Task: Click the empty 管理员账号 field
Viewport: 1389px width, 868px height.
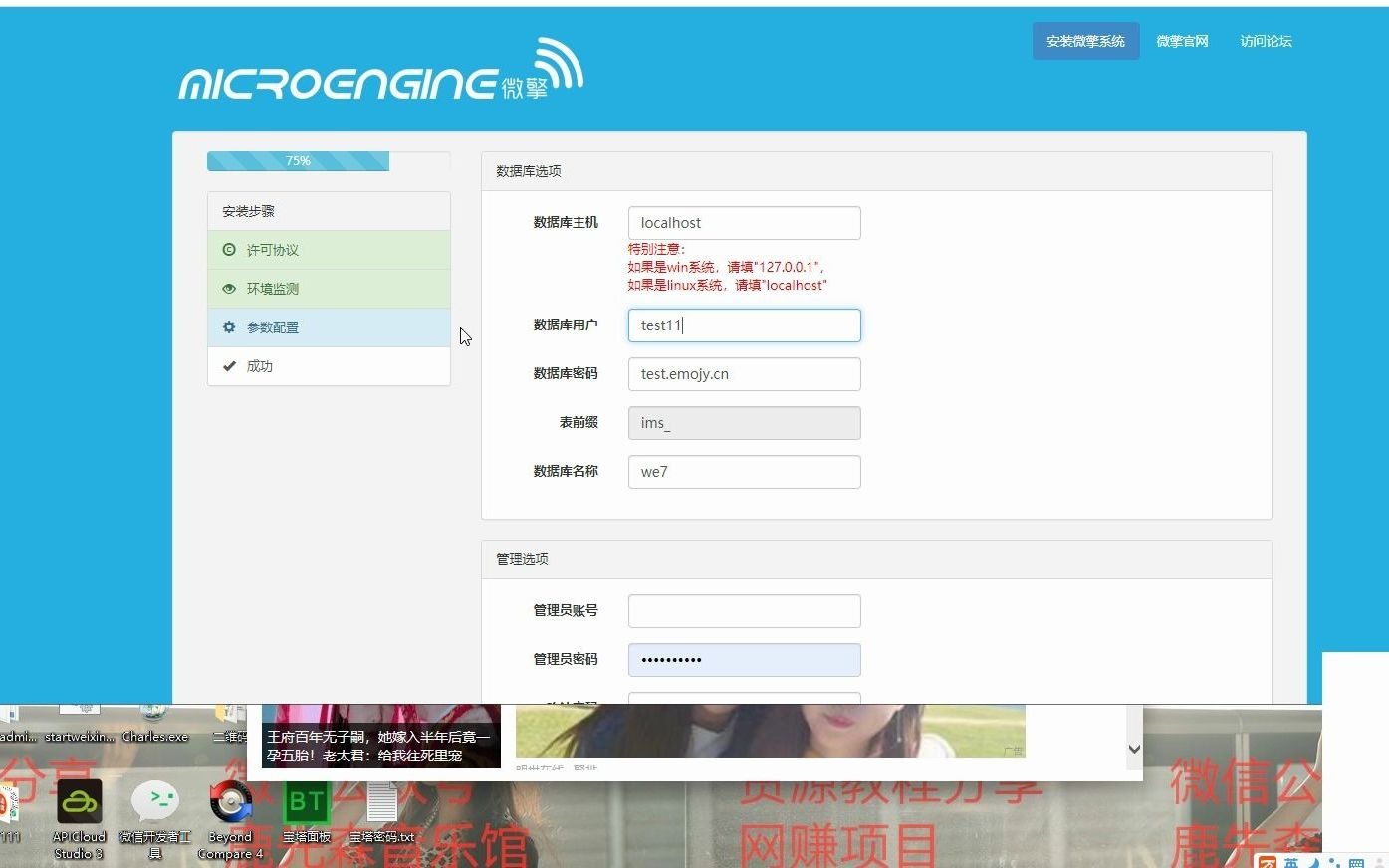Action: coord(744,611)
